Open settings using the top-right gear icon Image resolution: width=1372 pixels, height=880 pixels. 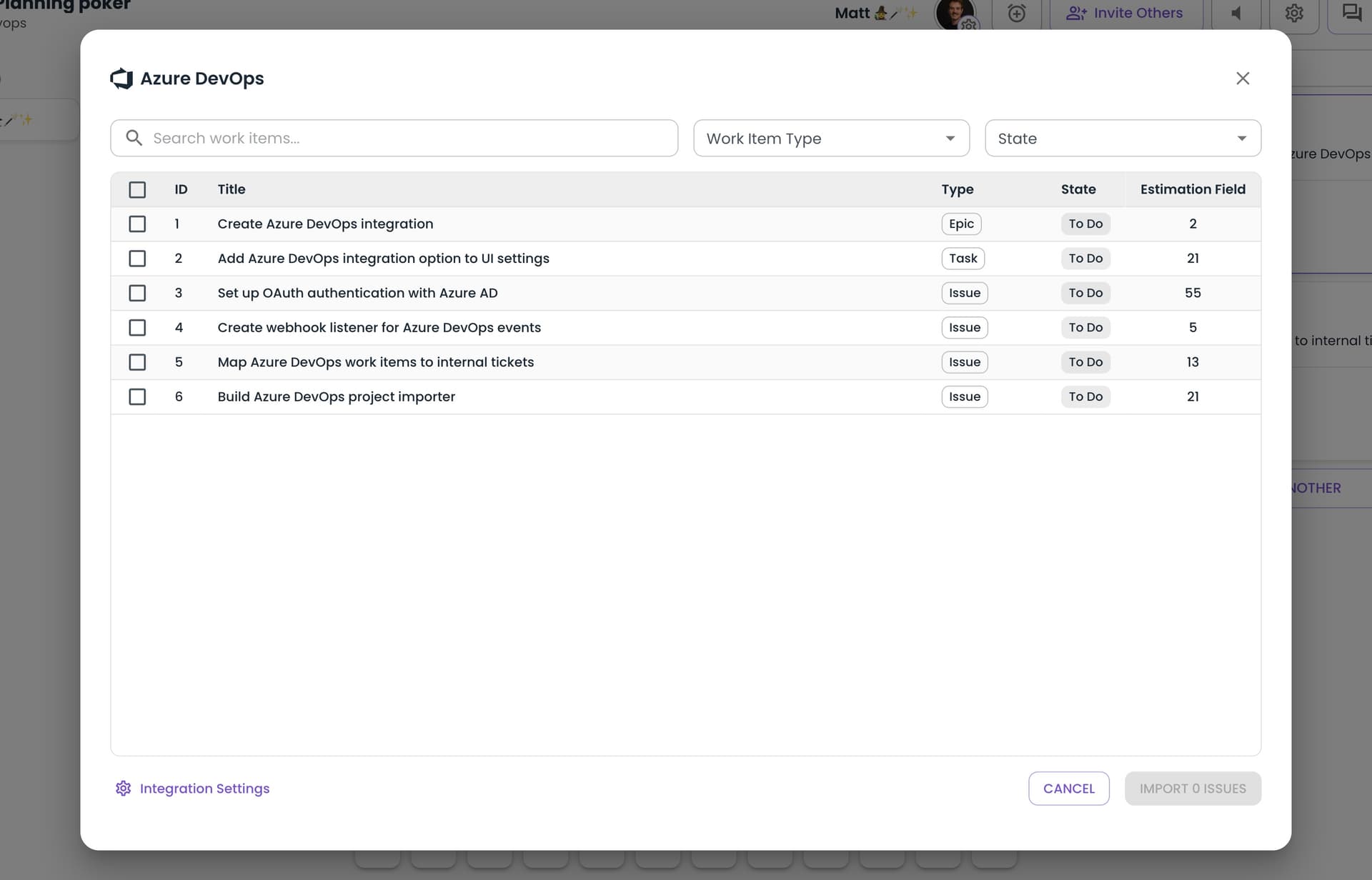click(x=1294, y=13)
